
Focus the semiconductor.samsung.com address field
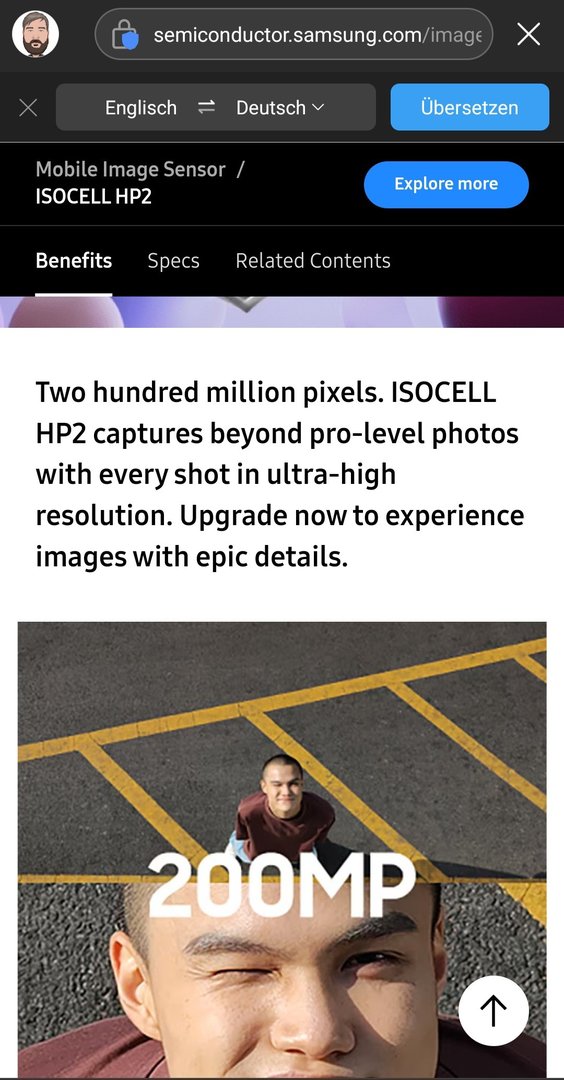pos(294,34)
